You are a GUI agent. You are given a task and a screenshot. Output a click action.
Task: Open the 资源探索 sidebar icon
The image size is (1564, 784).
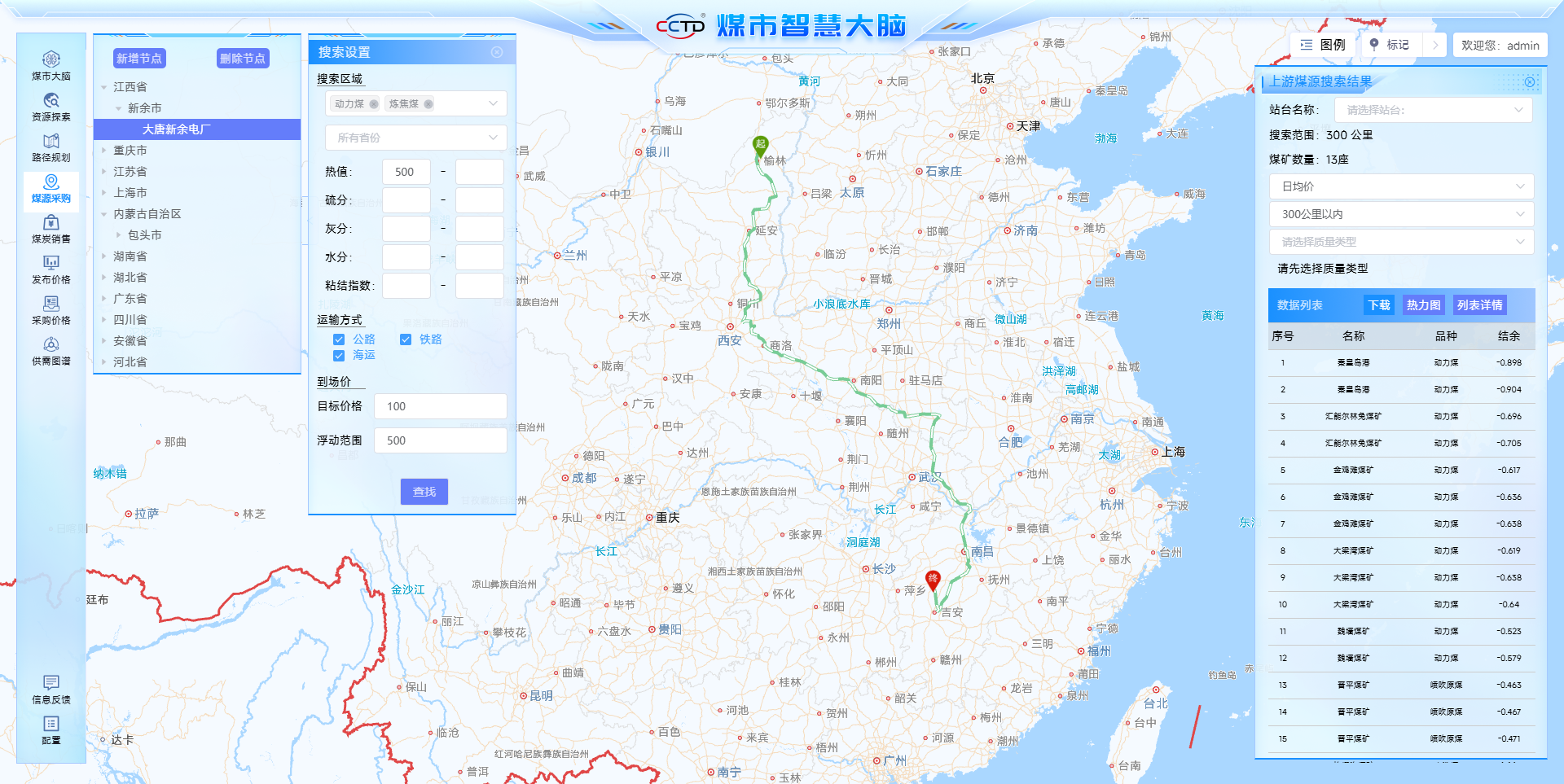tap(51, 106)
